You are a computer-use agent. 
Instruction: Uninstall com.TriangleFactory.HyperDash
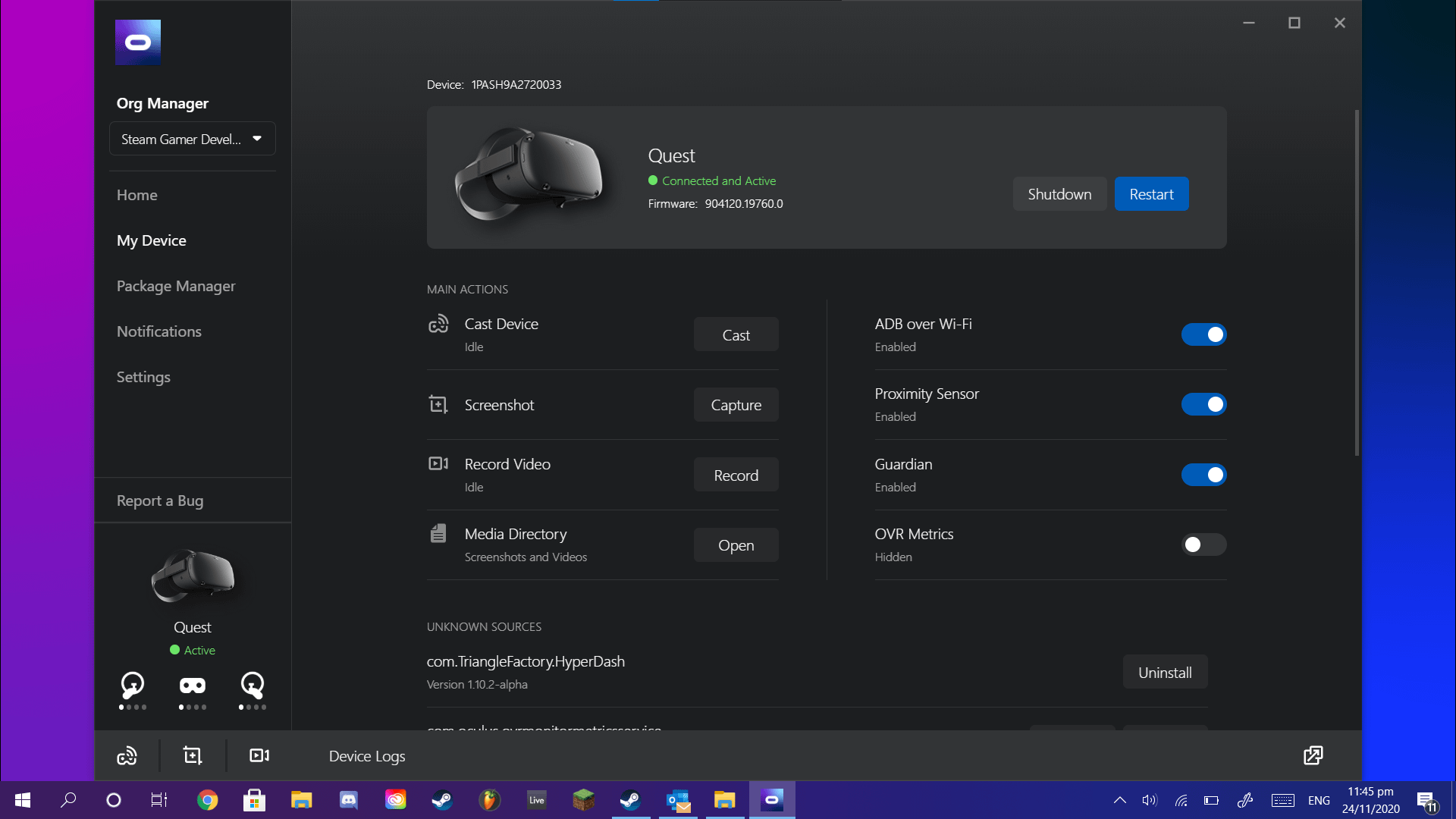(1165, 672)
